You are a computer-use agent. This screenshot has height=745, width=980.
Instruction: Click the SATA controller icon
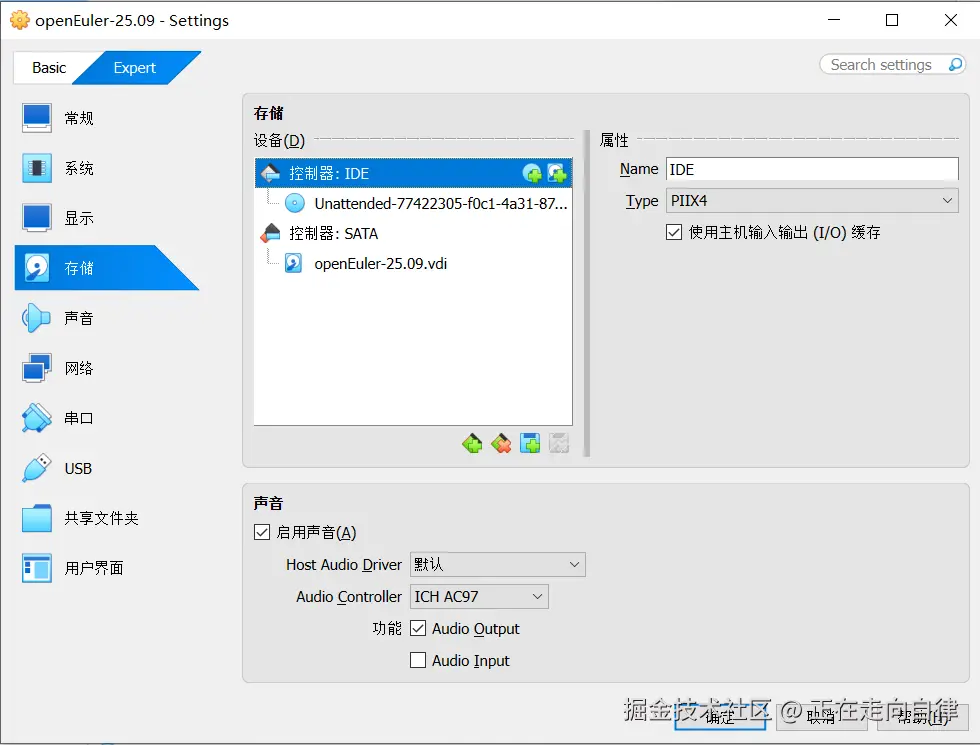point(270,233)
